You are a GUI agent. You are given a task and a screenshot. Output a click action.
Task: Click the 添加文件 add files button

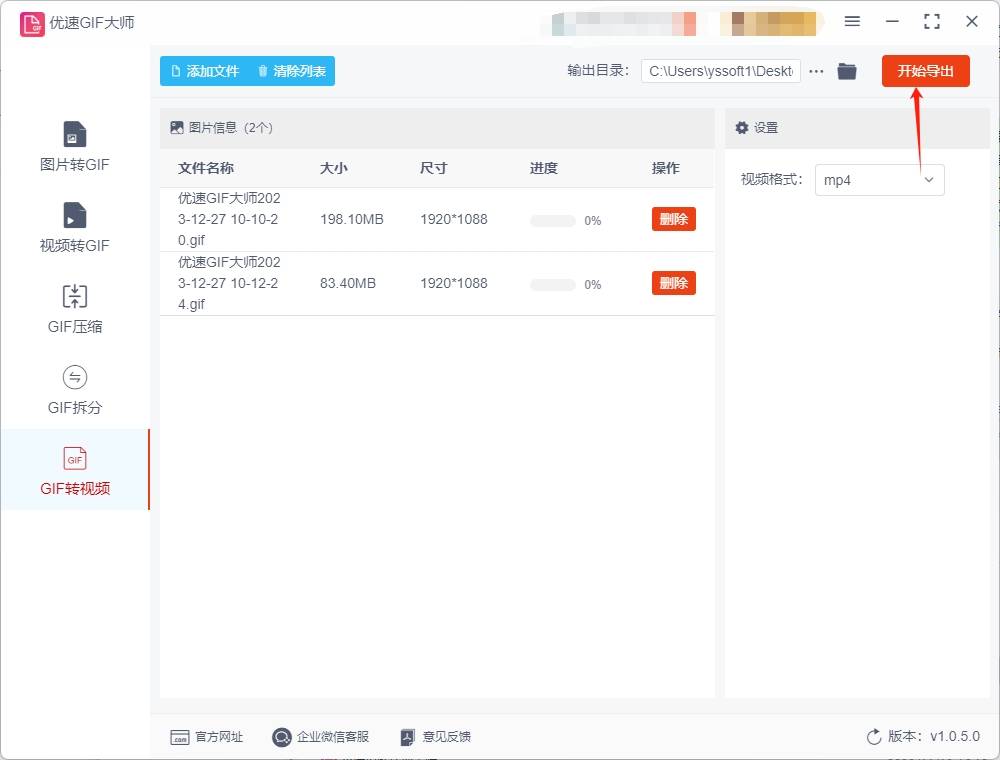pos(203,71)
